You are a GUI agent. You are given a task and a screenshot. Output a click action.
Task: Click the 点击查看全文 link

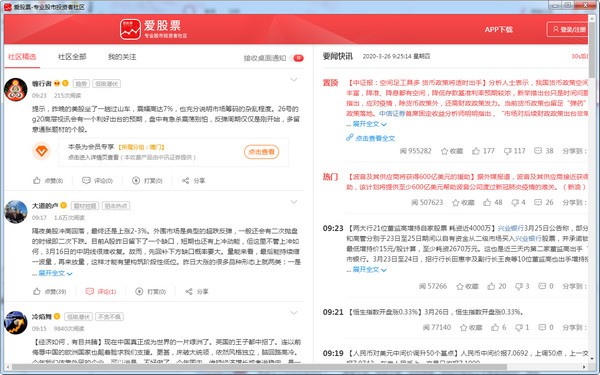click(371, 138)
